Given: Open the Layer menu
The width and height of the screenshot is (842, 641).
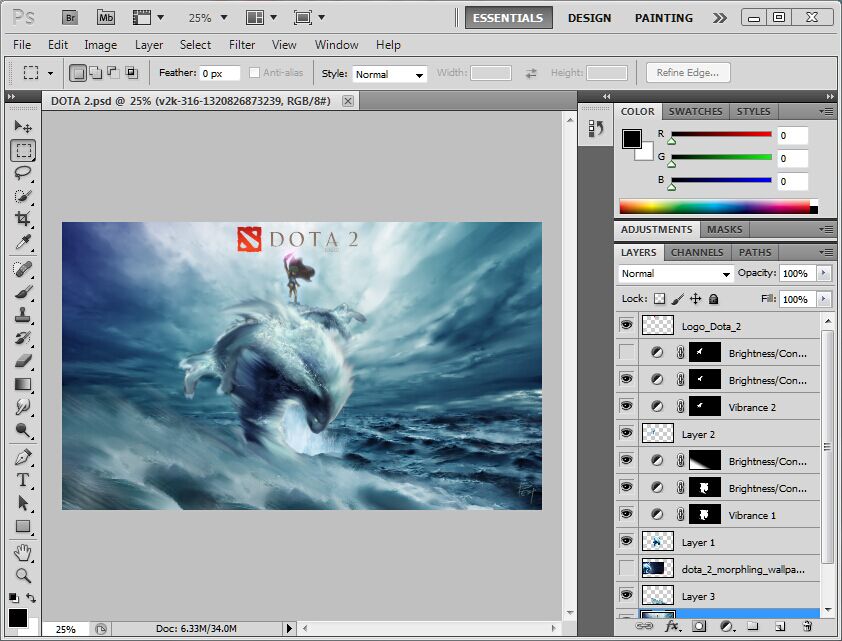Looking at the screenshot, I should [149, 45].
